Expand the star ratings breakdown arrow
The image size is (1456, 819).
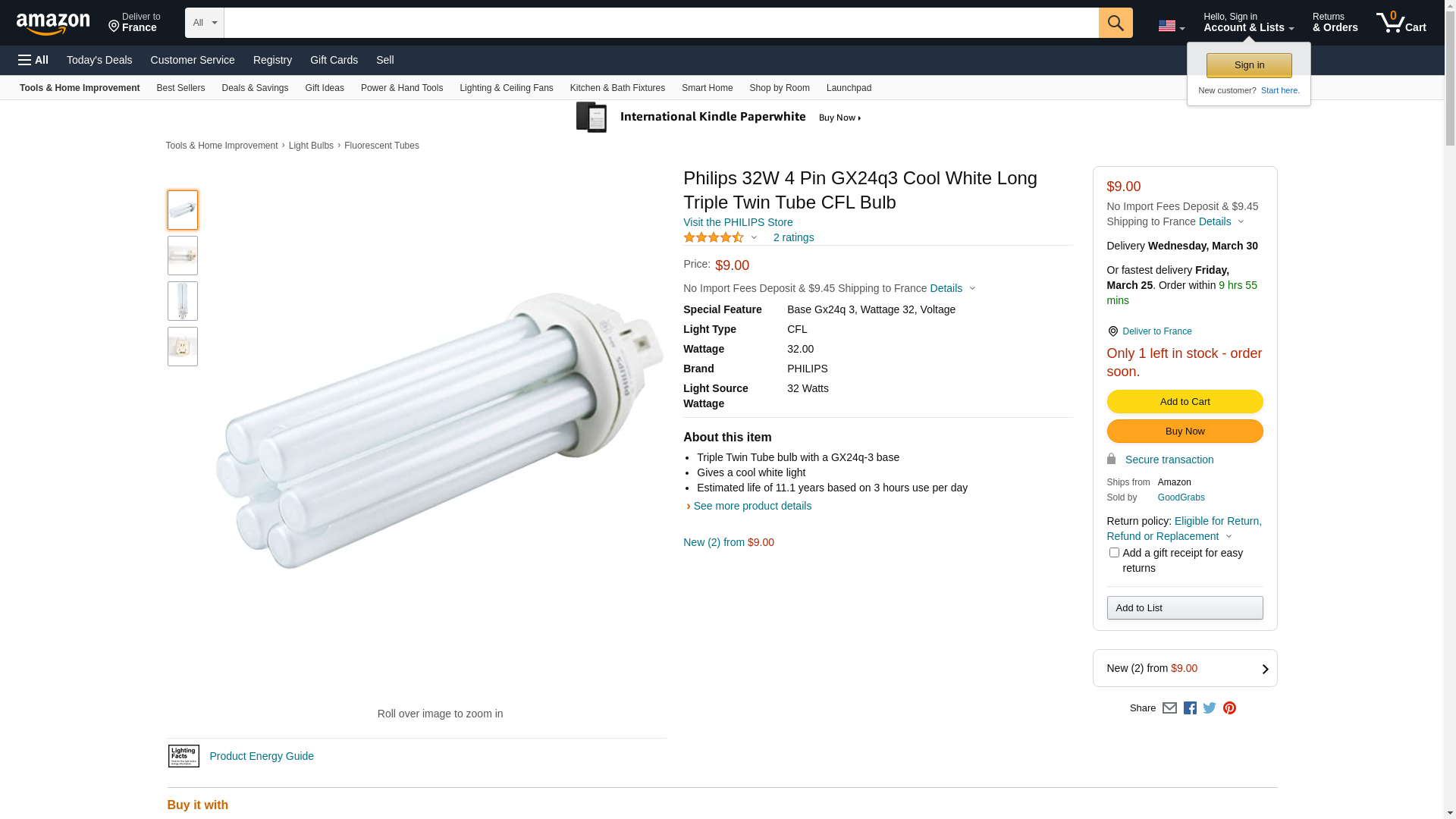(754, 238)
